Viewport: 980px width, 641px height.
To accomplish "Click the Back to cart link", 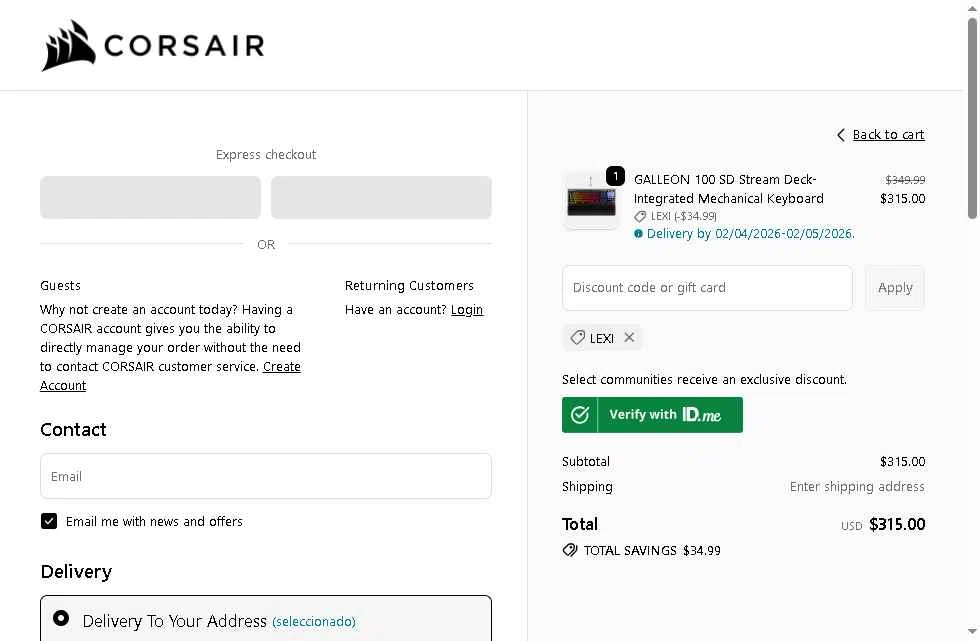I will [x=888, y=135].
